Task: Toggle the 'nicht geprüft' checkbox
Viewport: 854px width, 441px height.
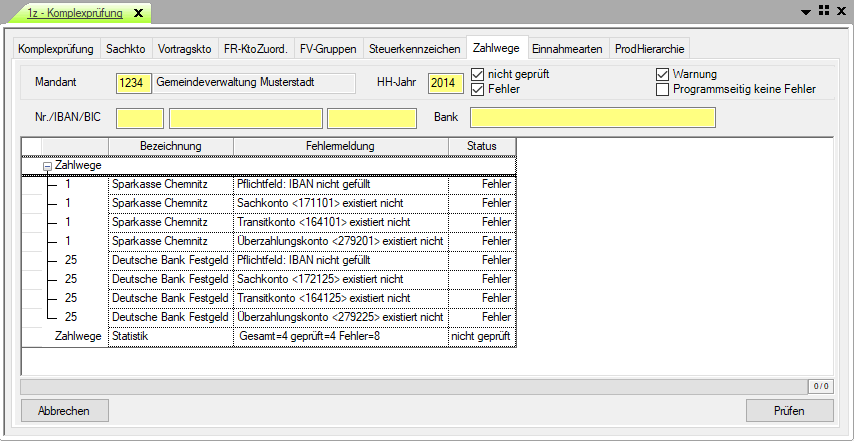Action: pos(478,75)
